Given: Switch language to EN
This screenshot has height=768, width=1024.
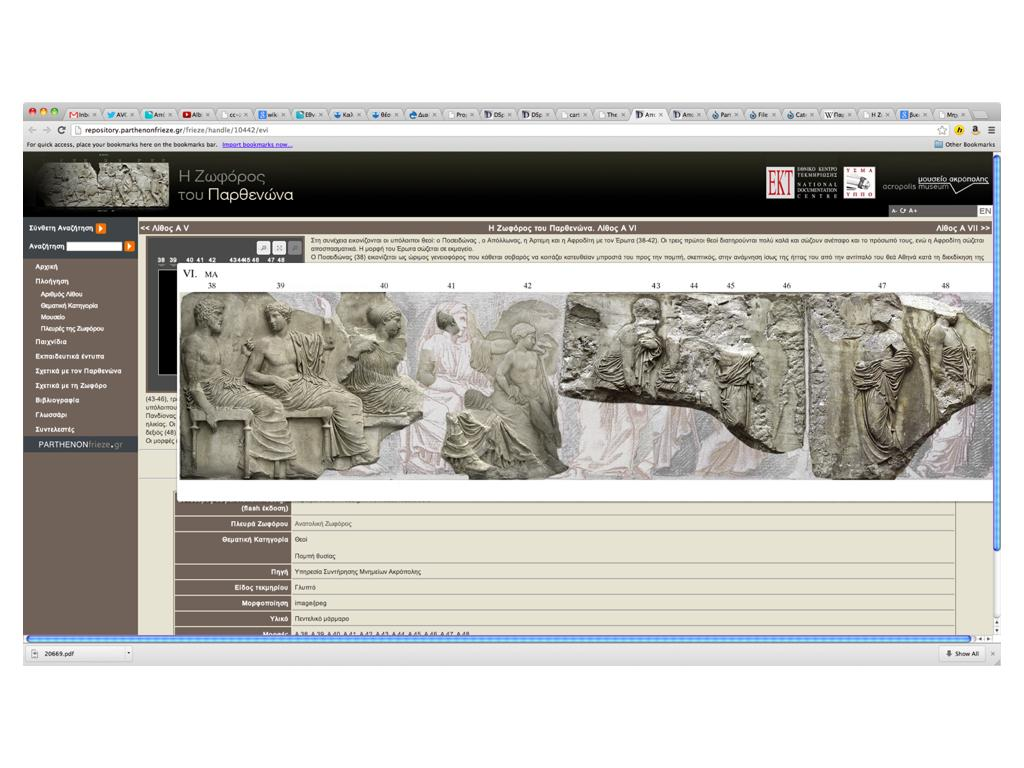Looking at the screenshot, I should coord(985,211).
